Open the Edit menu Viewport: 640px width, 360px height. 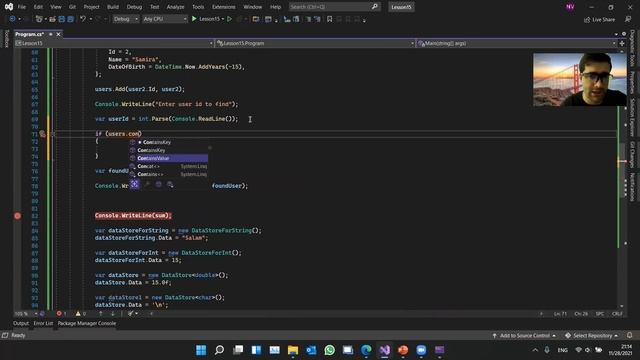pos(38,7)
